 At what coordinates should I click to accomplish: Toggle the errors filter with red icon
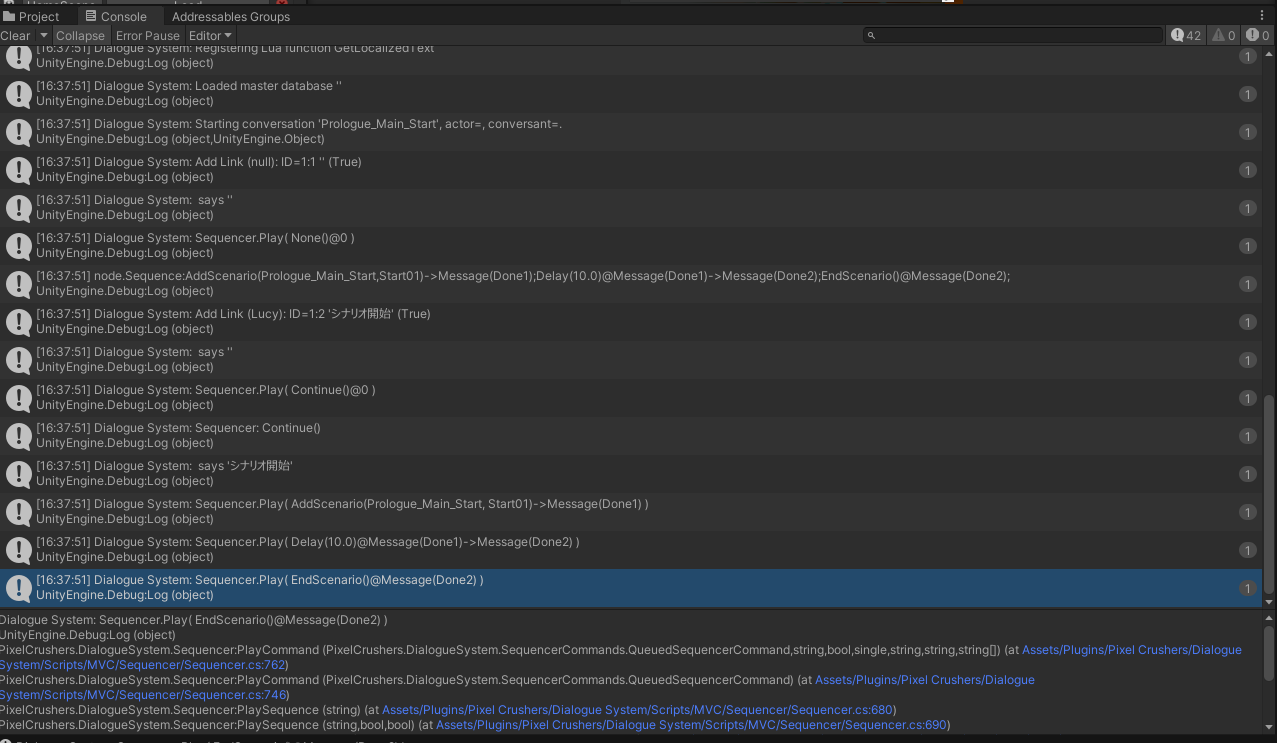point(1258,35)
